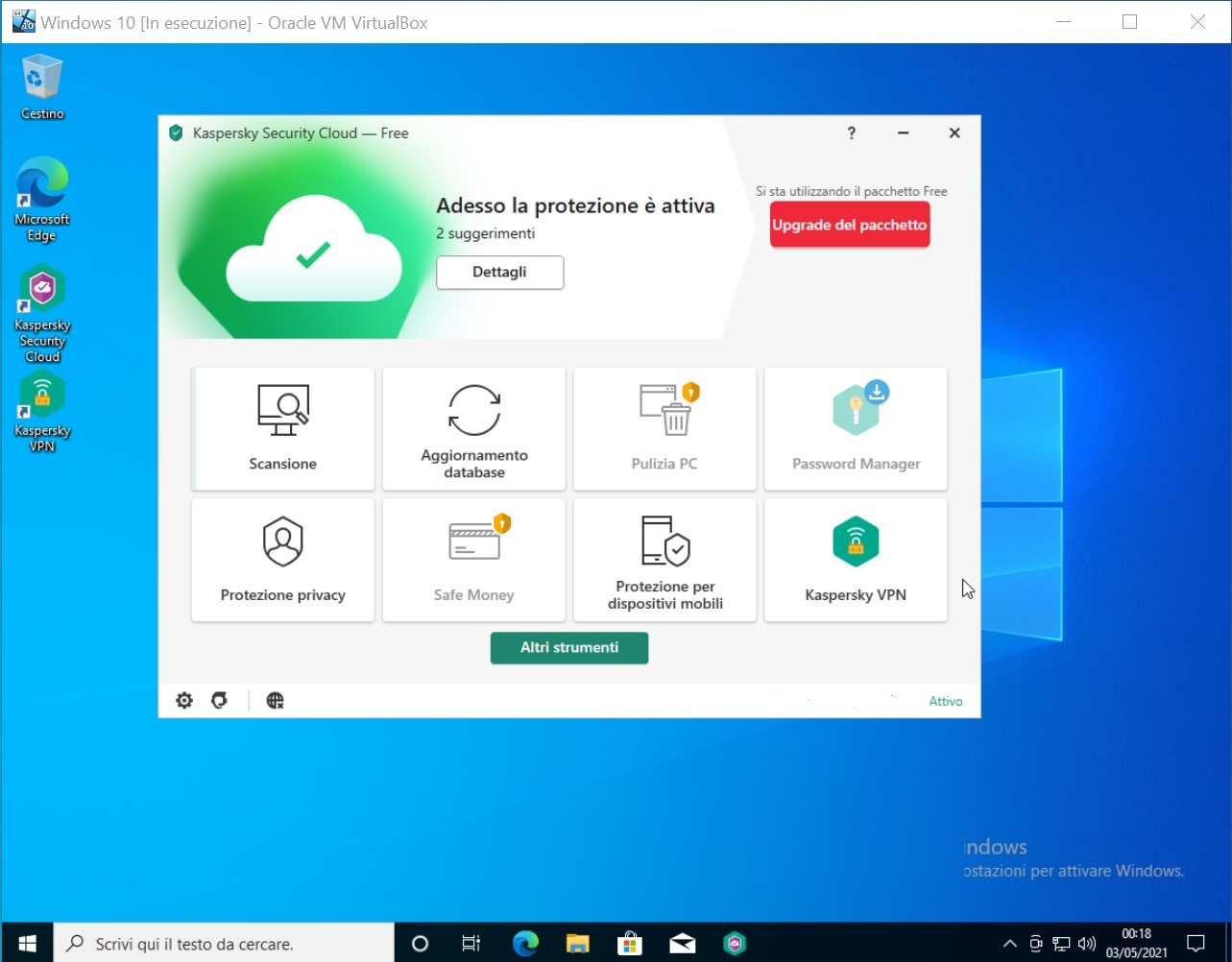Image resolution: width=1232 pixels, height=962 pixels.
Task: Open the Pulizia PC tile
Action: 664,428
